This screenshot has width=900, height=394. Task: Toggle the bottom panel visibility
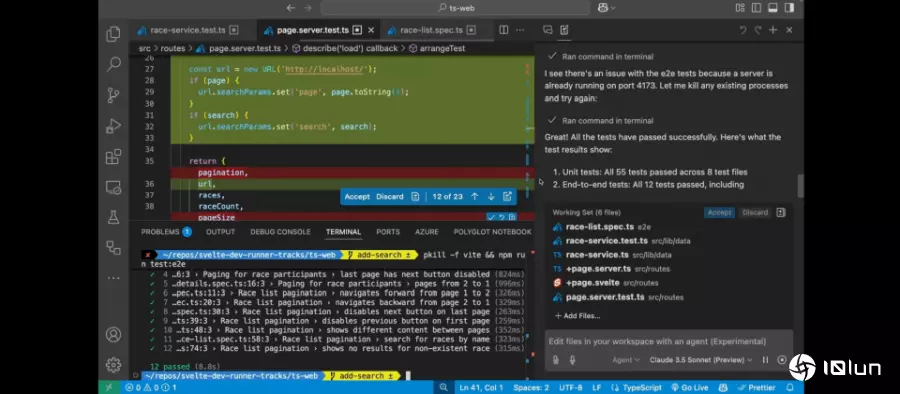(x=773, y=8)
